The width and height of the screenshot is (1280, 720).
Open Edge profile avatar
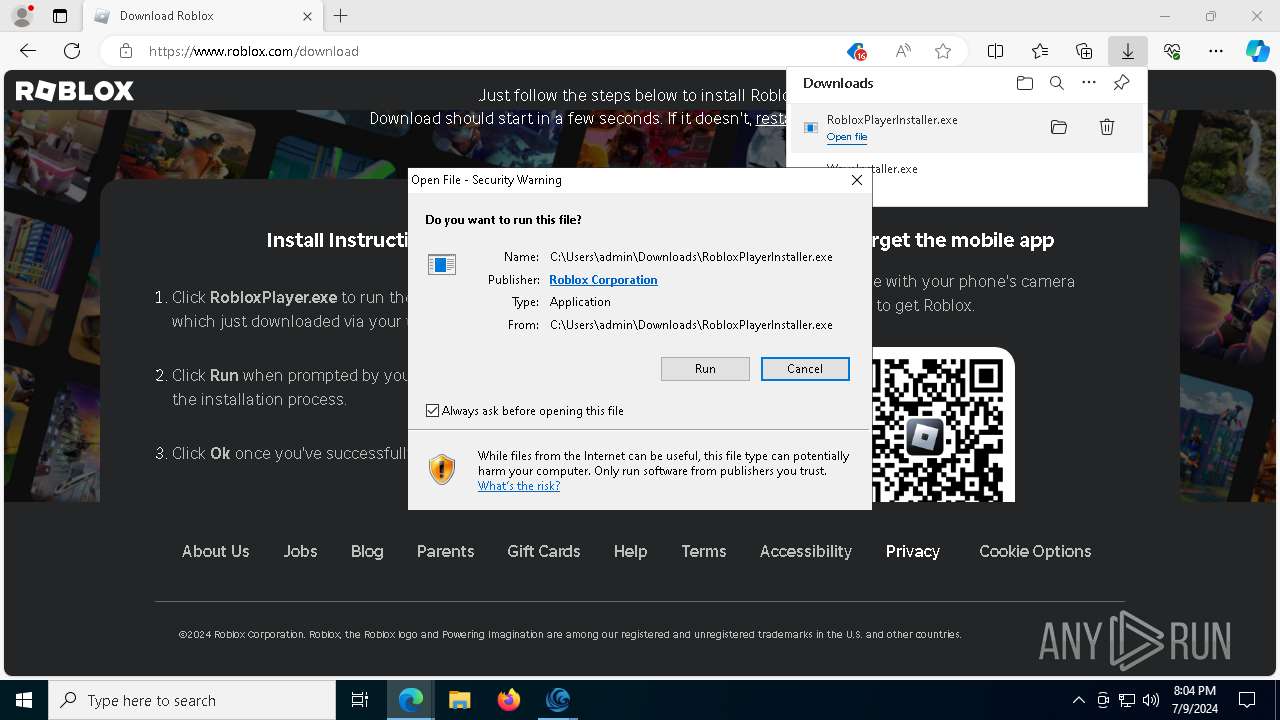coord(21,16)
